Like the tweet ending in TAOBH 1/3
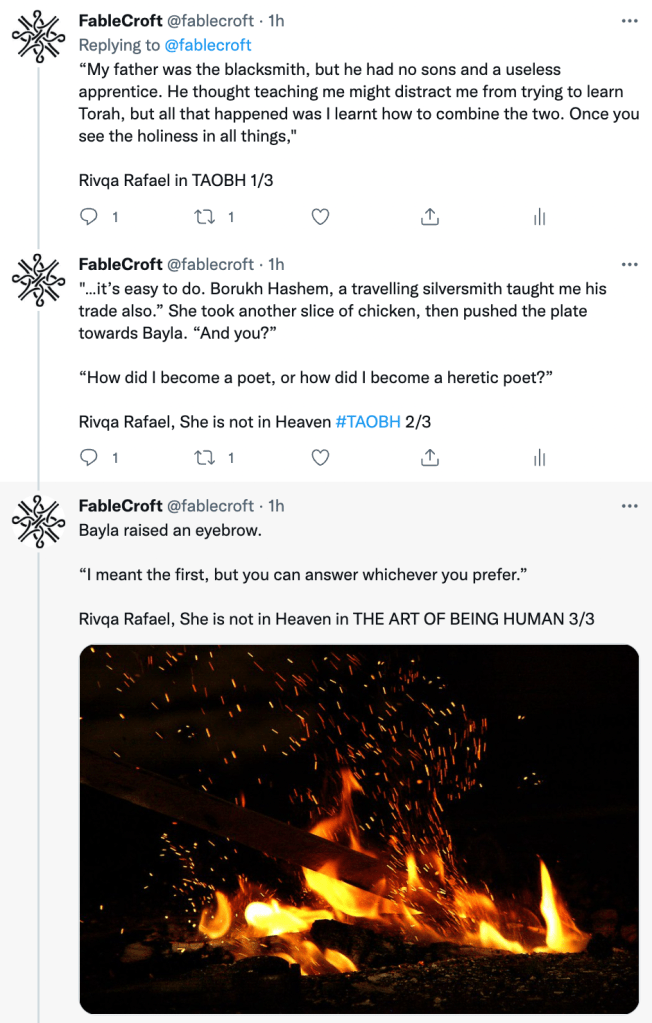Viewport: 652px width, 1023px height. [320, 216]
